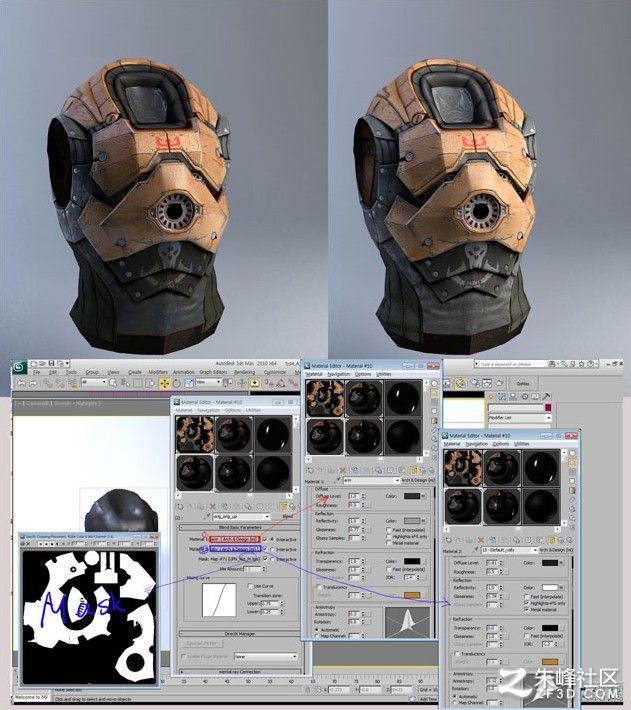Toggle Metal material in right Material Editor
This screenshot has height=710, width=631.
(526, 609)
